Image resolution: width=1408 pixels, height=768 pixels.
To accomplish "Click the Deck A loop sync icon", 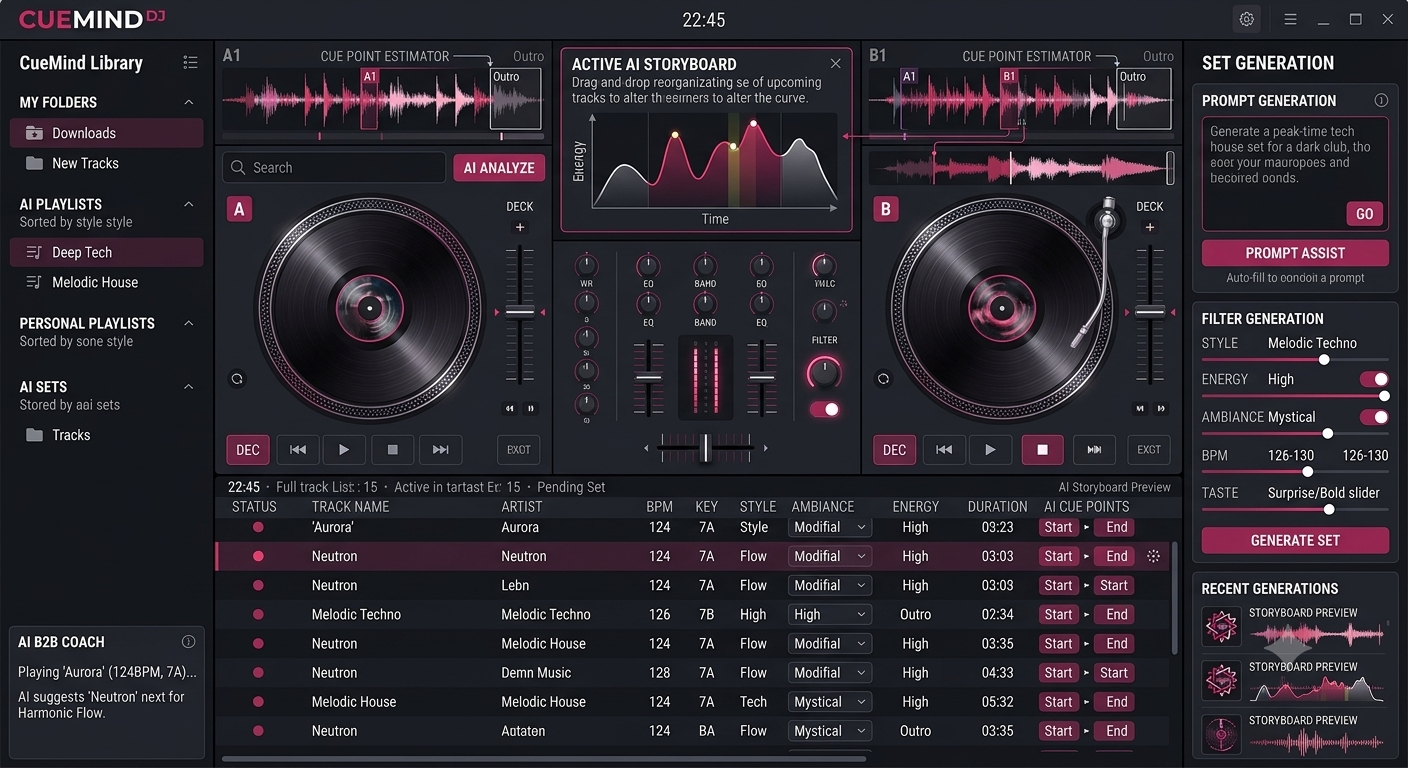I will click(237, 379).
